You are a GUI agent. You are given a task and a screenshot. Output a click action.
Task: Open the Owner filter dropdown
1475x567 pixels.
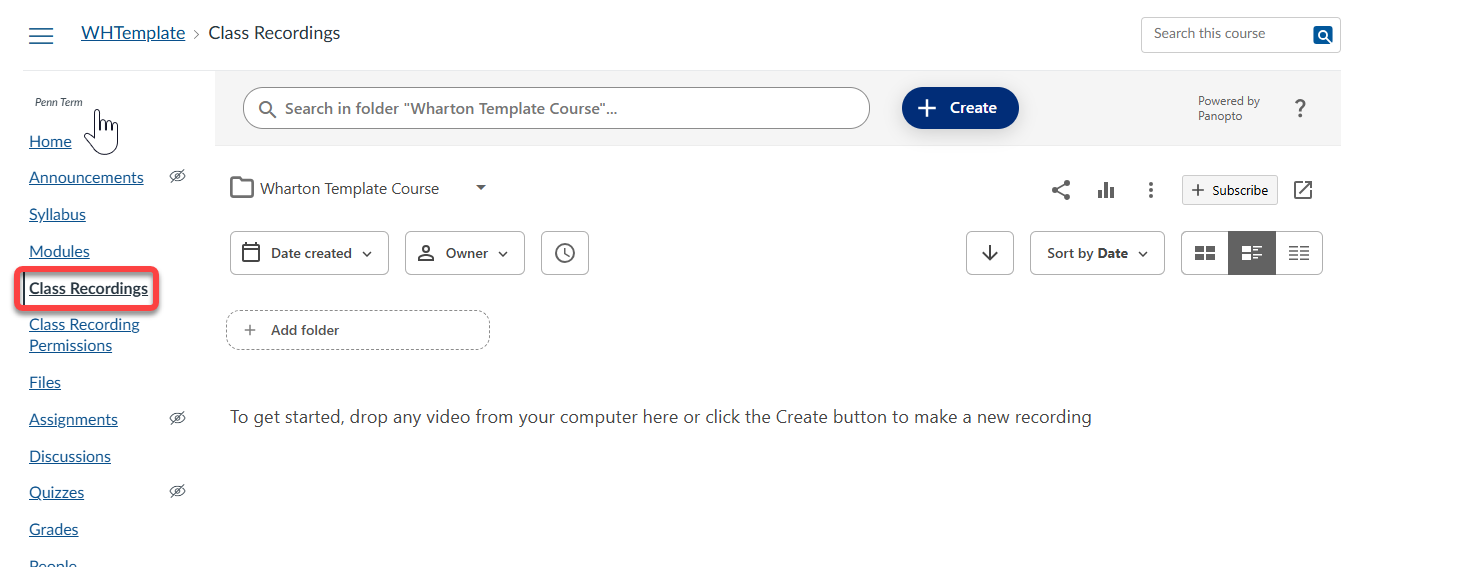pyautogui.click(x=465, y=253)
